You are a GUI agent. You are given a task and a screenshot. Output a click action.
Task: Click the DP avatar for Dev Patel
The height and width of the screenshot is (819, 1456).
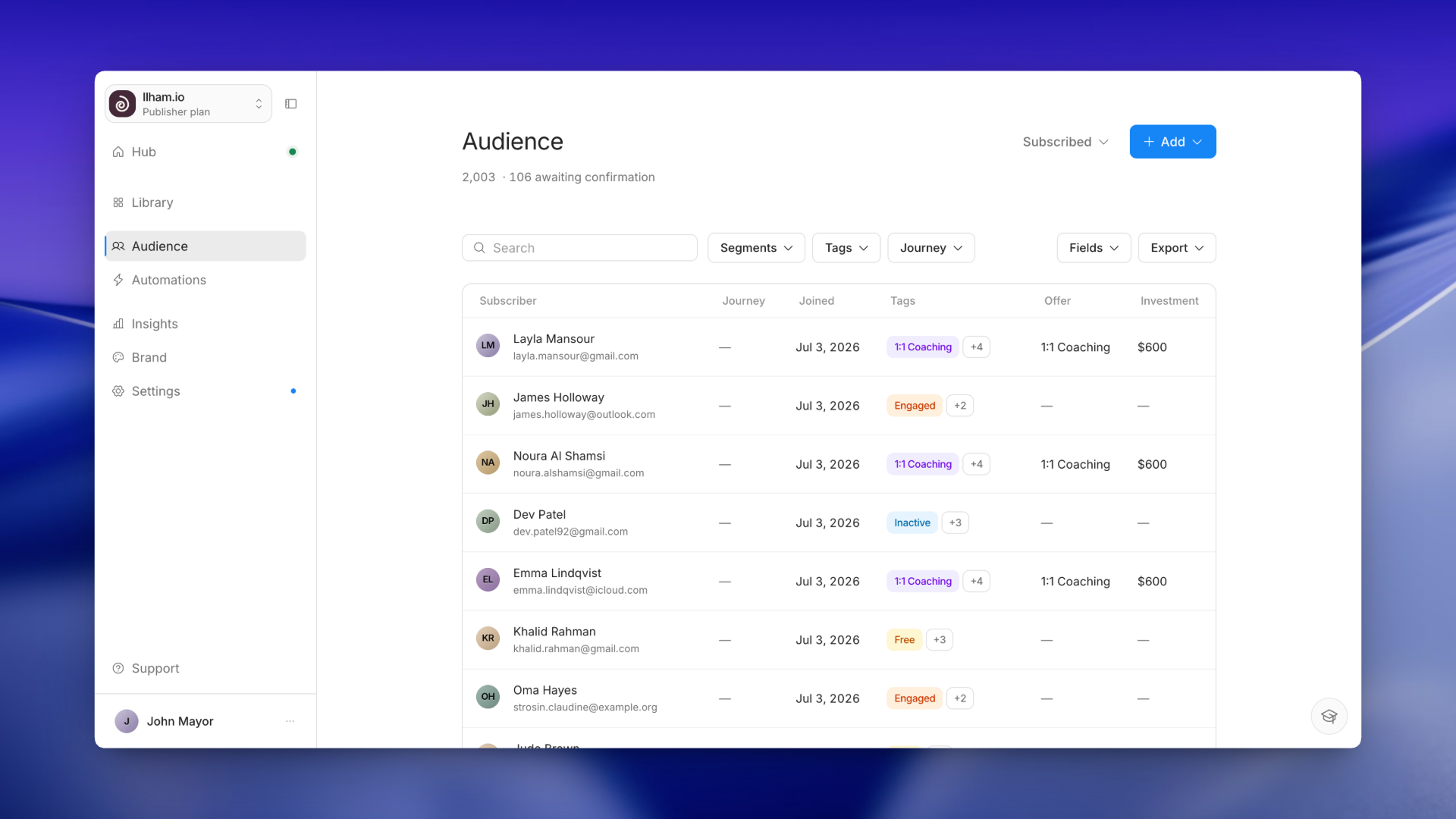[488, 521]
